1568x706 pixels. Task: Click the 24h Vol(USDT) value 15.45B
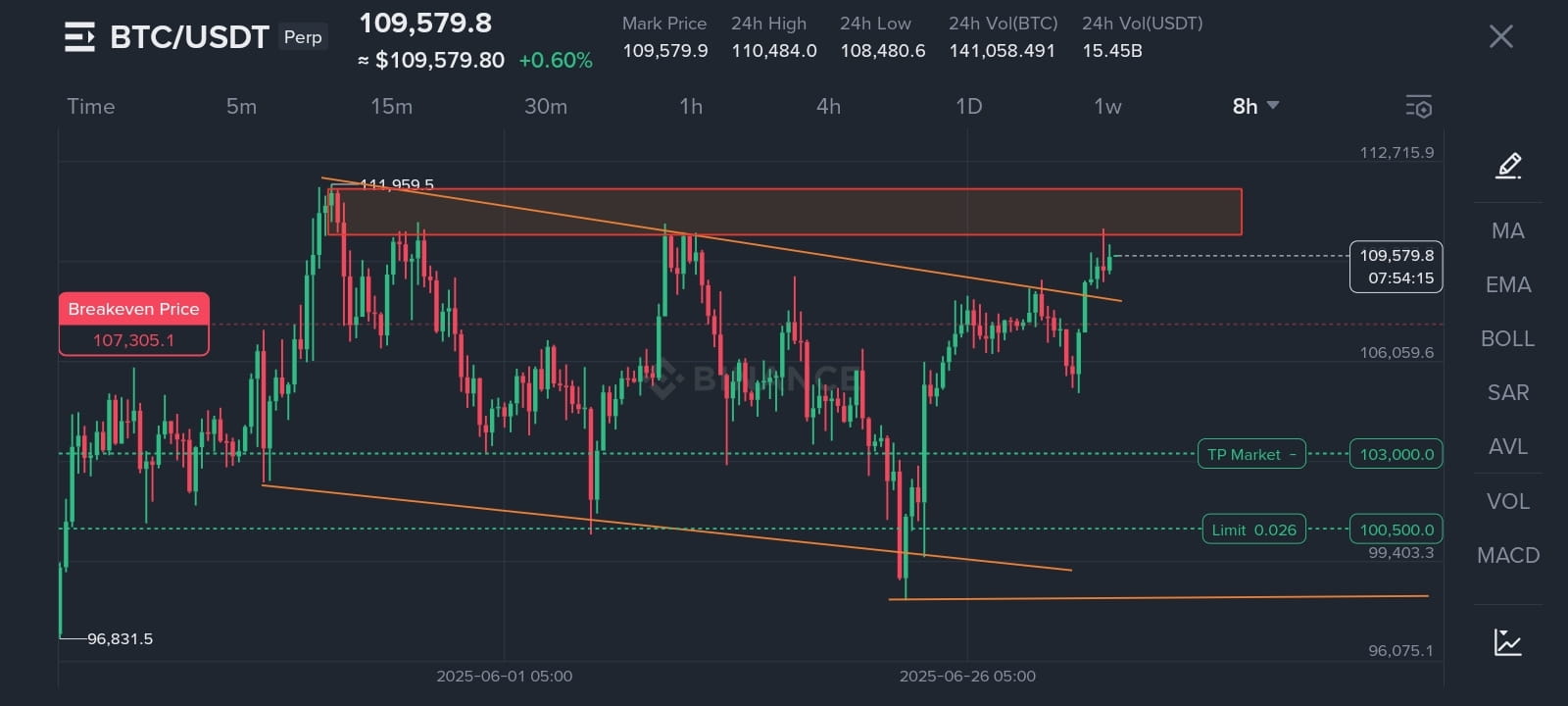[1112, 50]
